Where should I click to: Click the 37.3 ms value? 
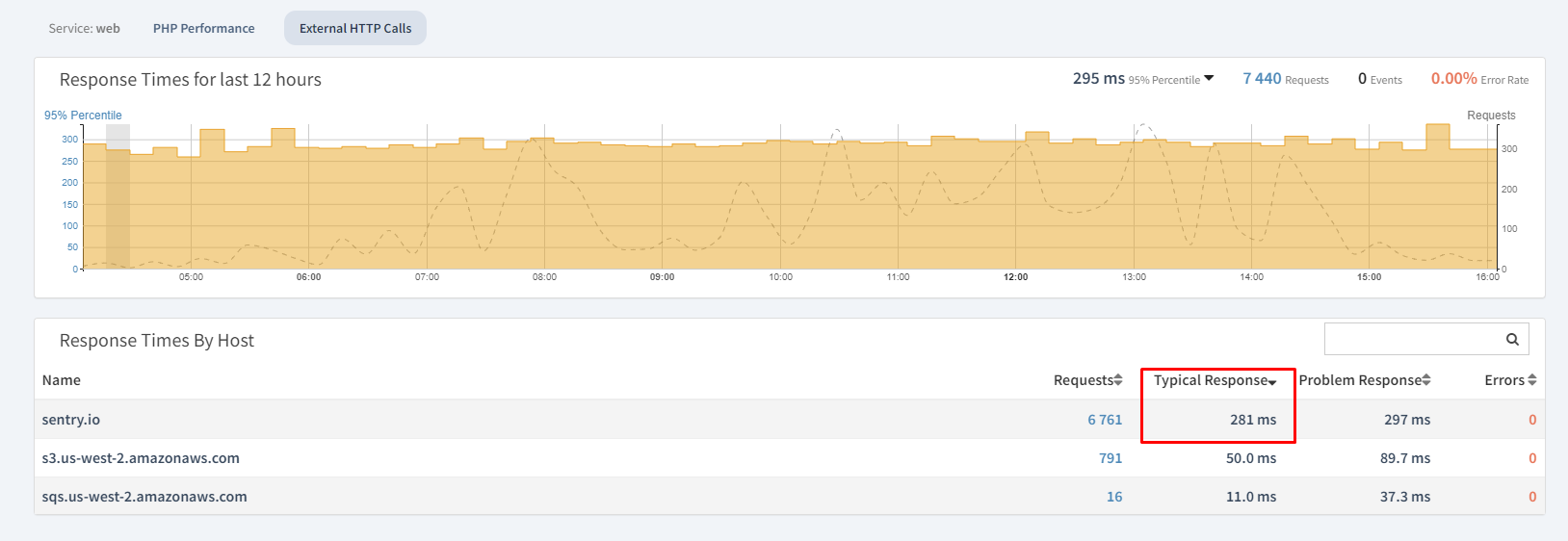pyautogui.click(x=1405, y=497)
